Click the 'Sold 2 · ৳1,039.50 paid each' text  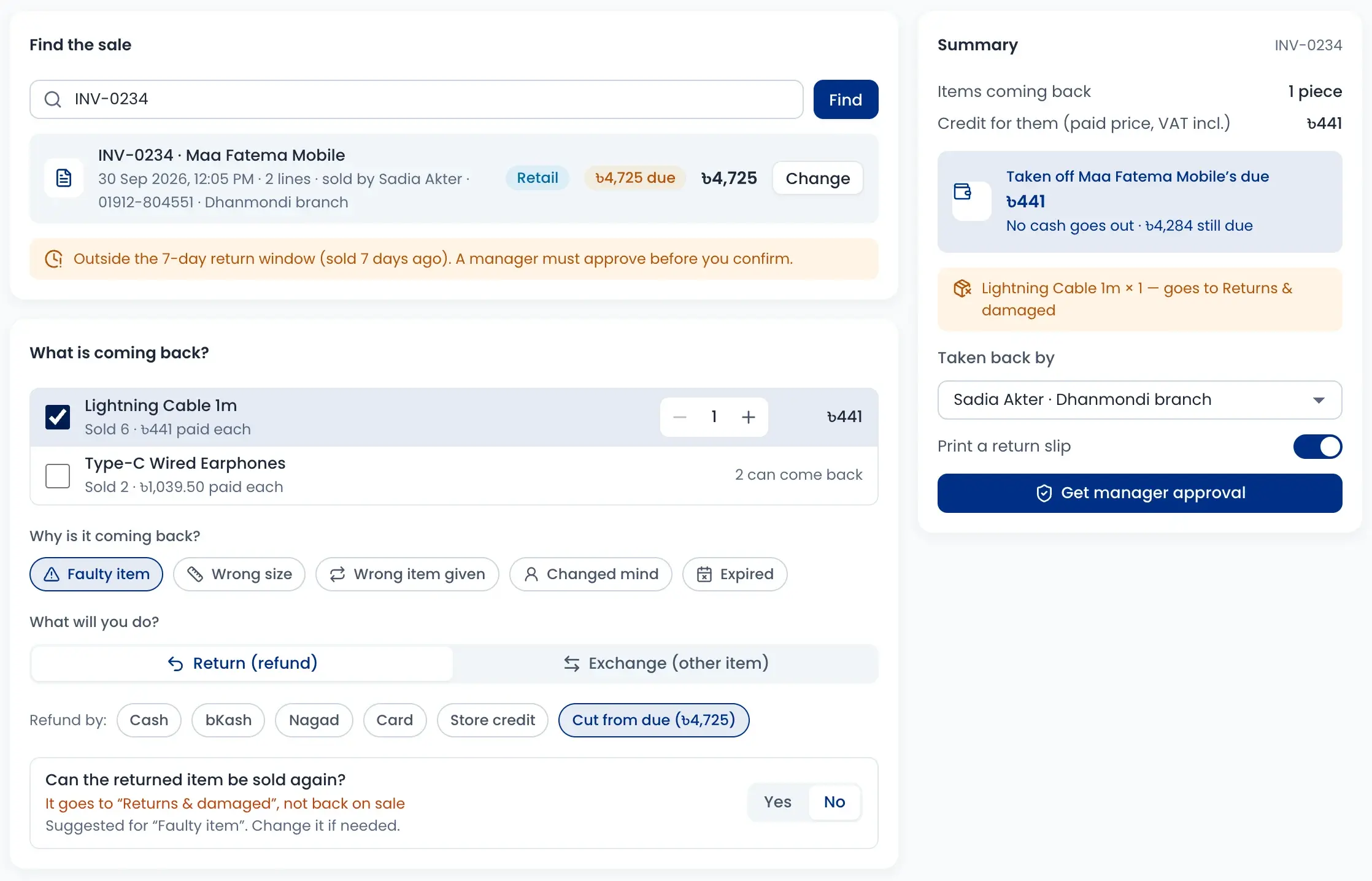(x=184, y=487)
